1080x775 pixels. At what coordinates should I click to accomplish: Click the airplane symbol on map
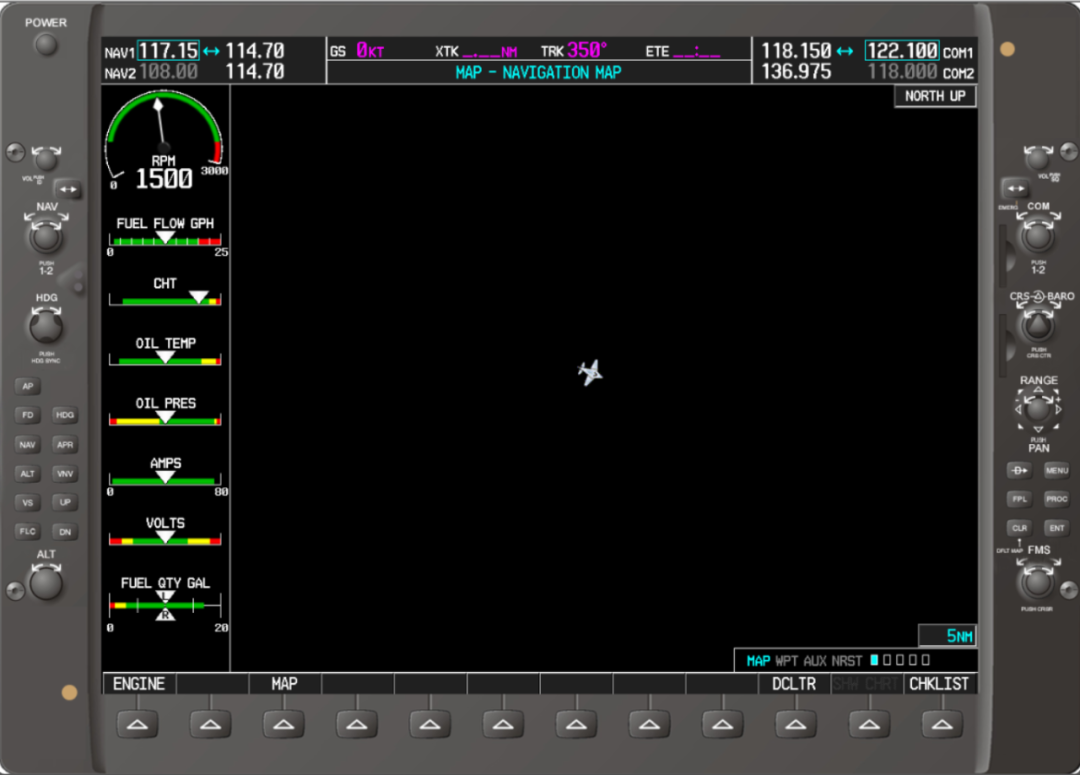tap(590, 373)
